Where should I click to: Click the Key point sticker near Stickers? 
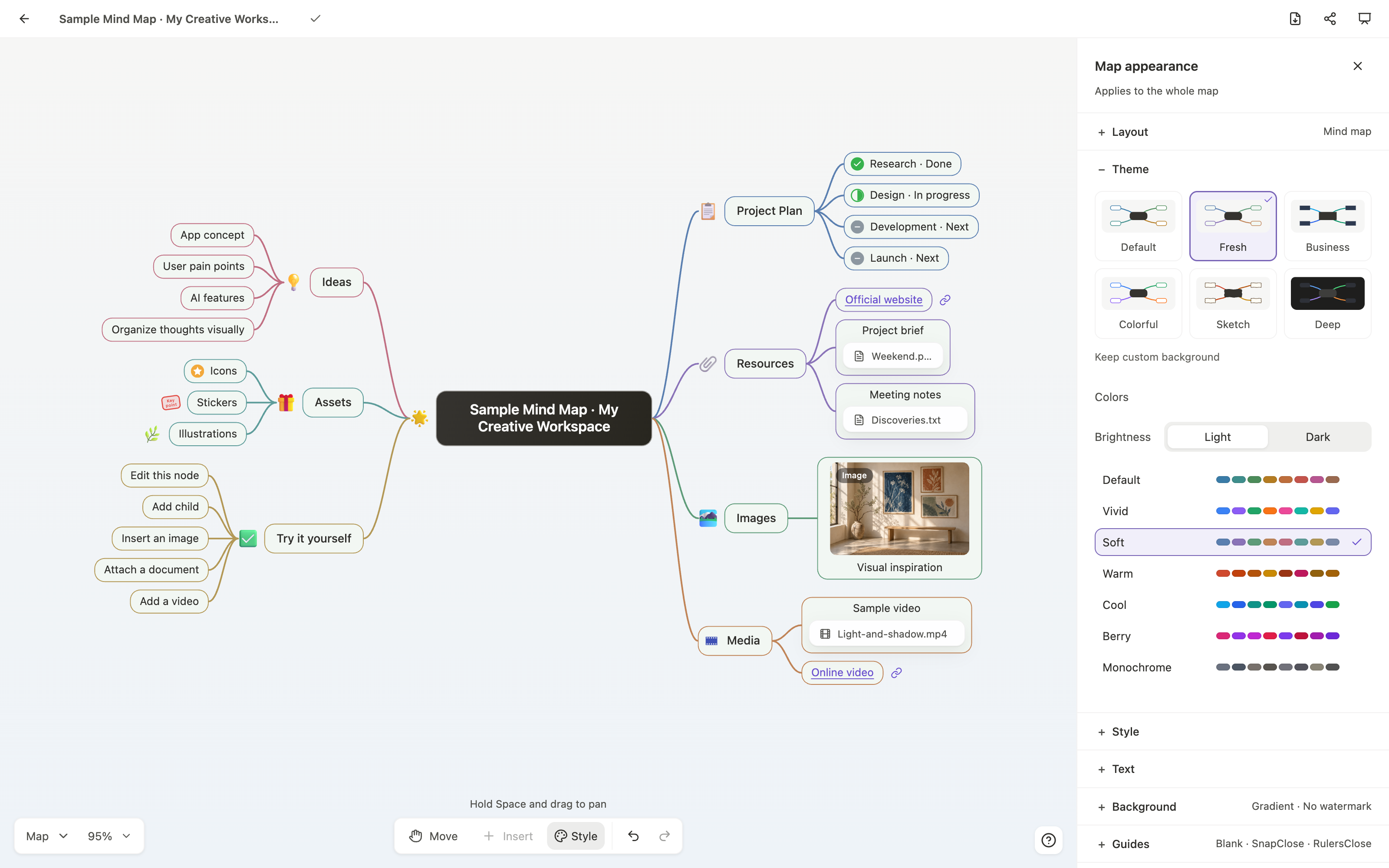[x=171, y=402]
